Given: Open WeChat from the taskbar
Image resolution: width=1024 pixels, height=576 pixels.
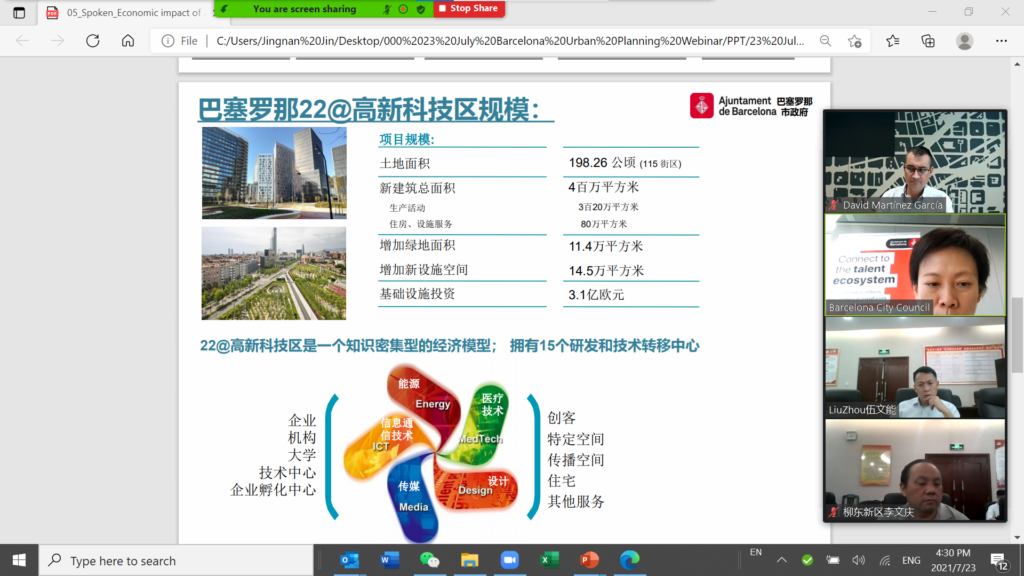Looking at the screenshot, I should 429,560.
